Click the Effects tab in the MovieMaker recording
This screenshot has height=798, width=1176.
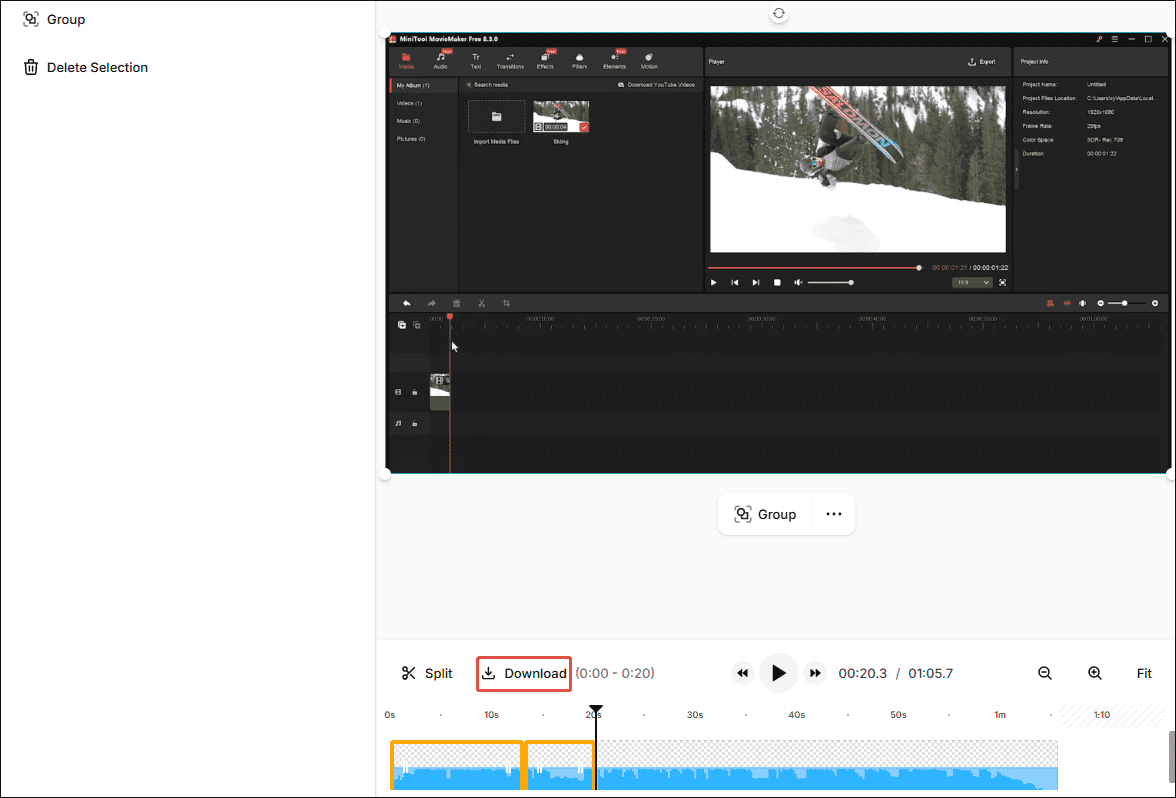[545, 61]
